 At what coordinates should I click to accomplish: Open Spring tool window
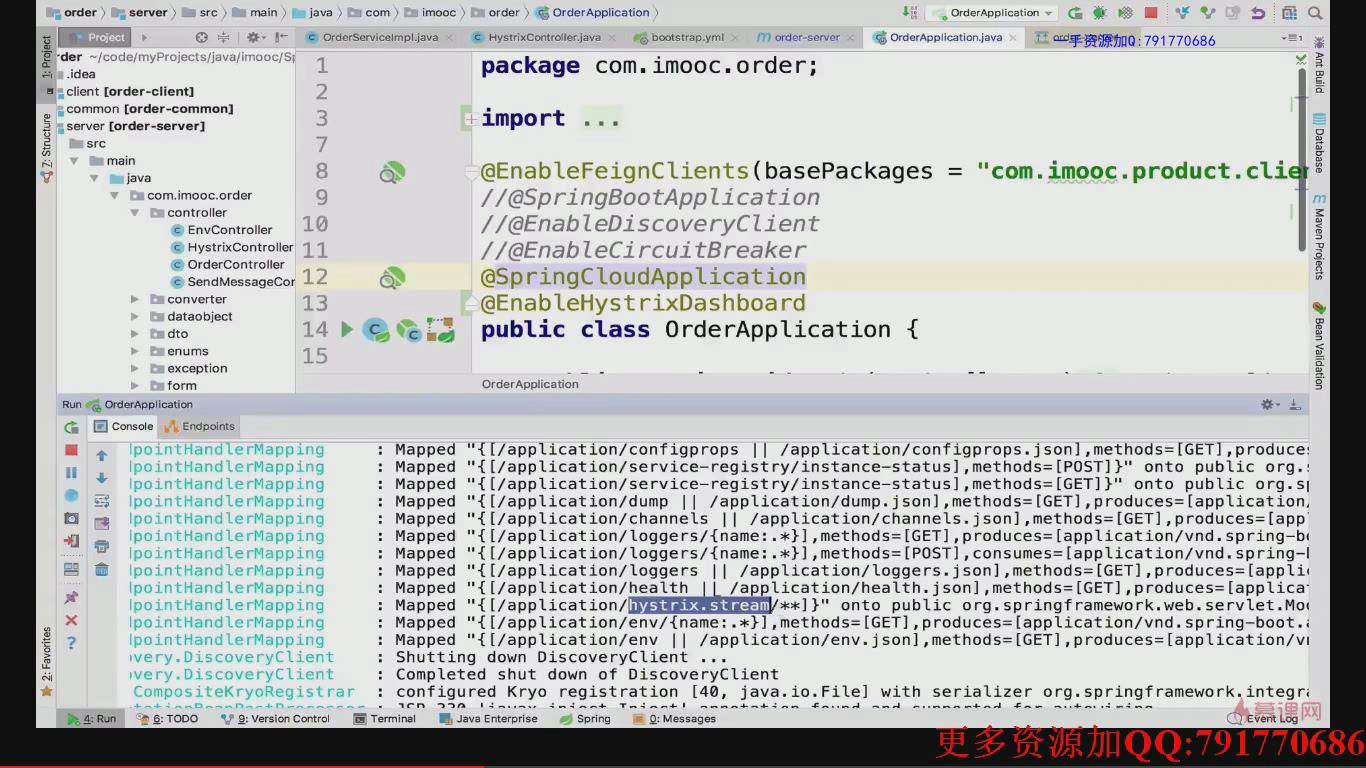pos(585,718)
